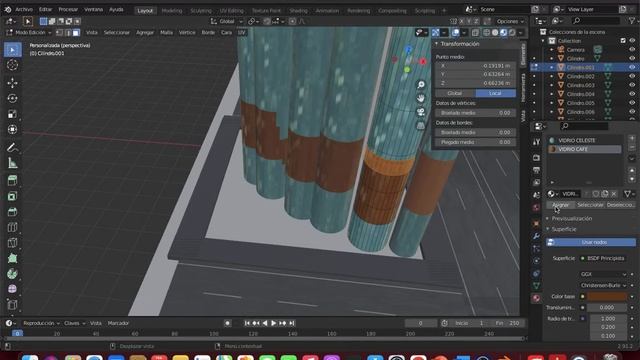Image resolution: width=640 pixels, height=360 pixels.
Task: Open the Archivo menu
Action: click(x=24, y=9)
